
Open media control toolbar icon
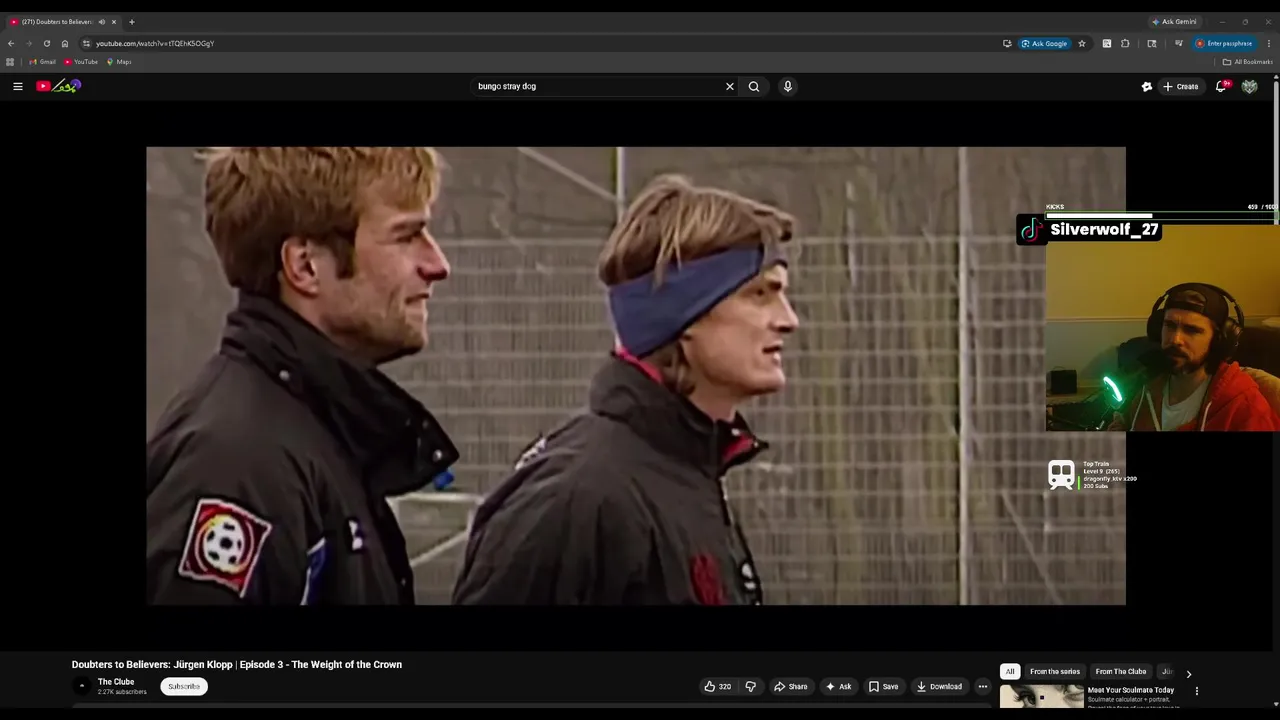coord(1178,43)
